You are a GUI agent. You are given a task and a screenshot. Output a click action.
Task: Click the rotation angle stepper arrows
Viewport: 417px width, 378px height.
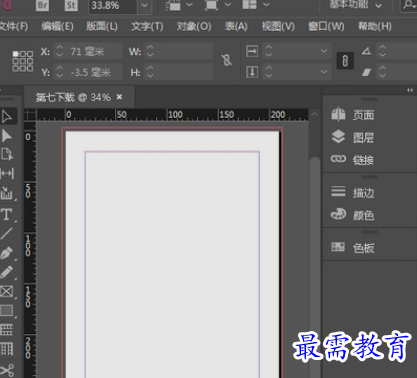pyautogui.click(x=382, y=51)
